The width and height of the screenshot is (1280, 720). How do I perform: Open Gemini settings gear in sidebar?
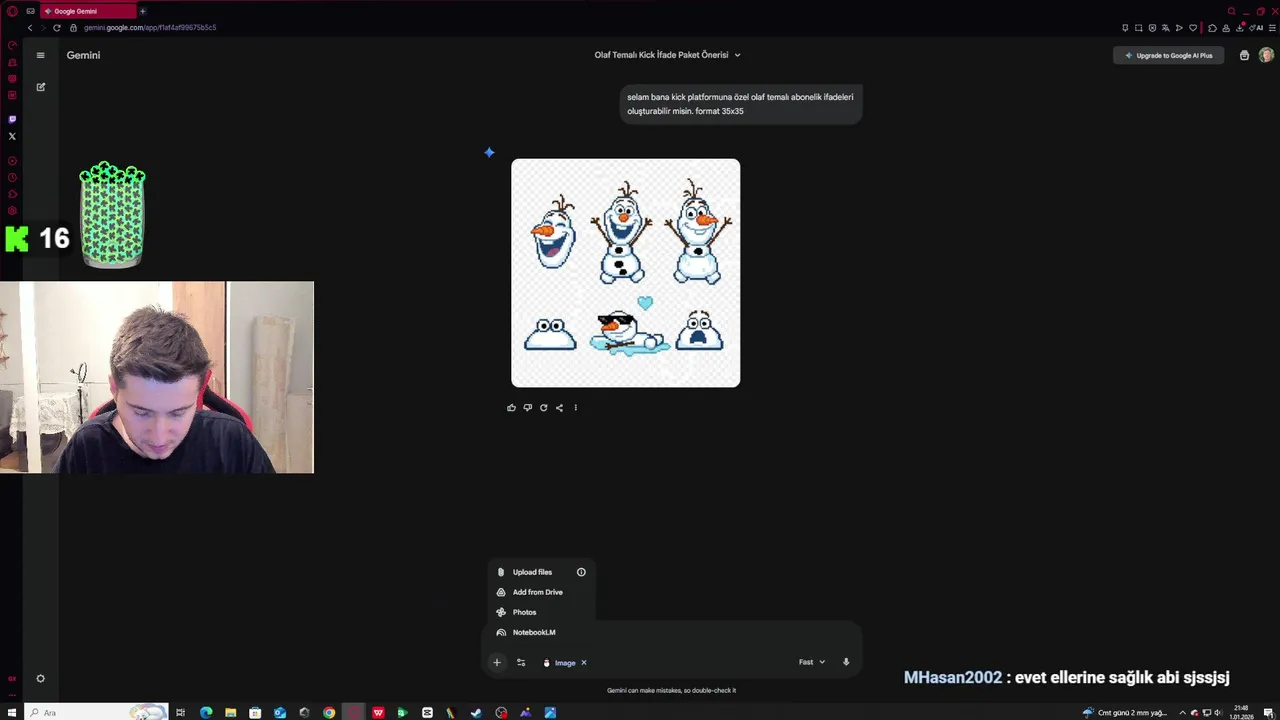(x=40, y=678)
